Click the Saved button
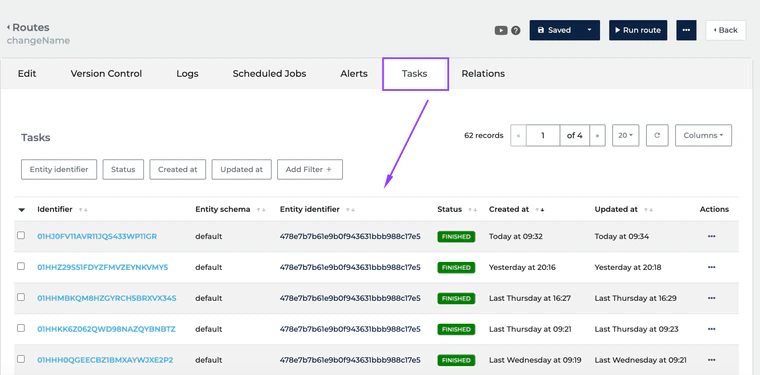The image size is (760, 375). [555, 30]
